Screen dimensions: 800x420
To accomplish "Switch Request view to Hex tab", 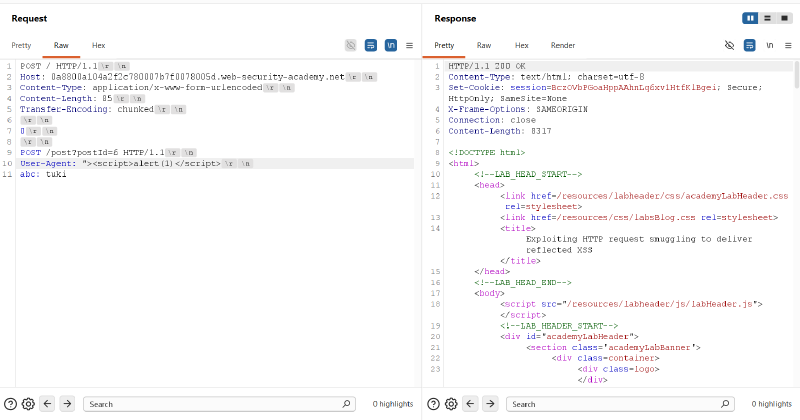I will coord(98,45).
